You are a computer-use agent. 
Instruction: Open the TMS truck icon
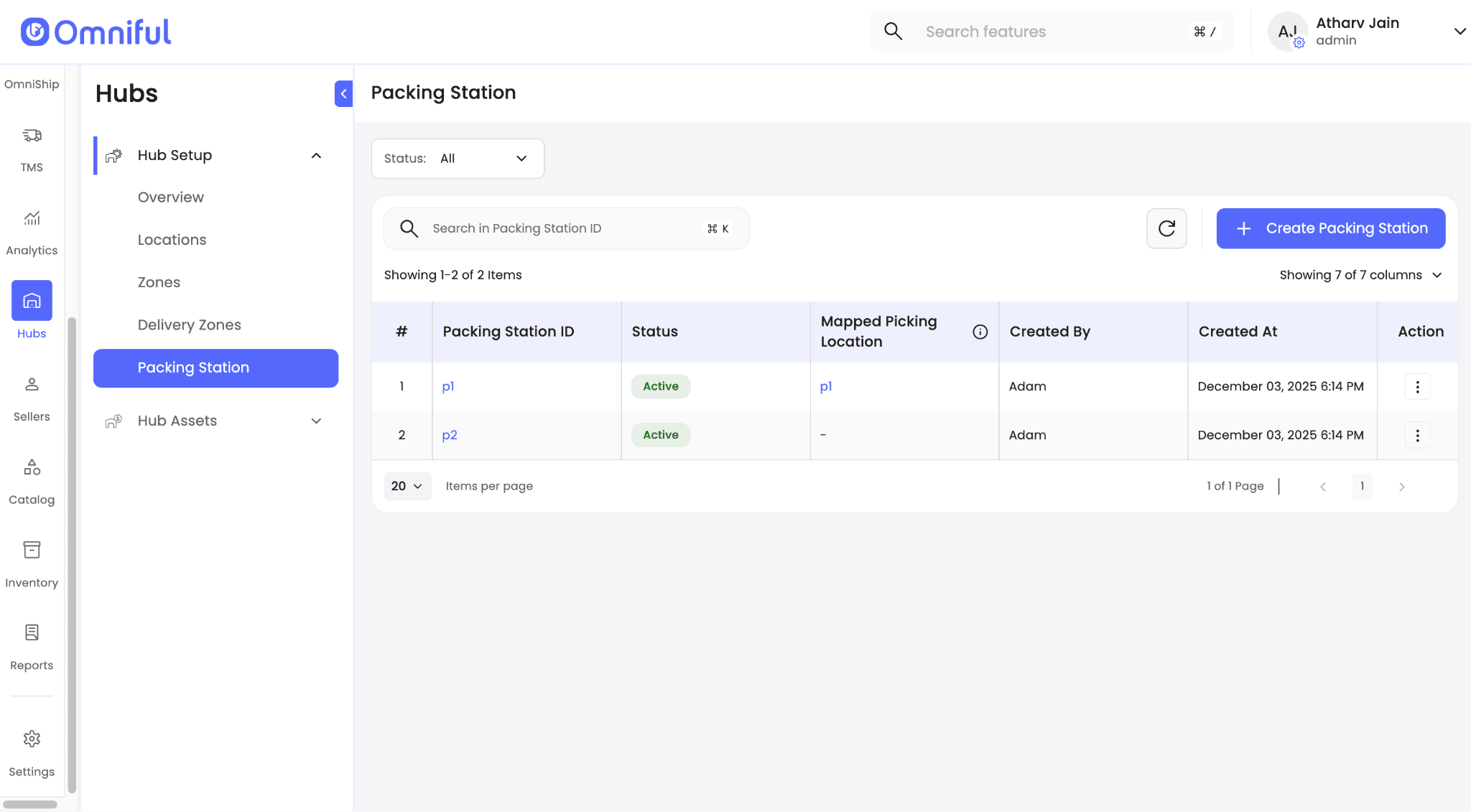(32, 136)
